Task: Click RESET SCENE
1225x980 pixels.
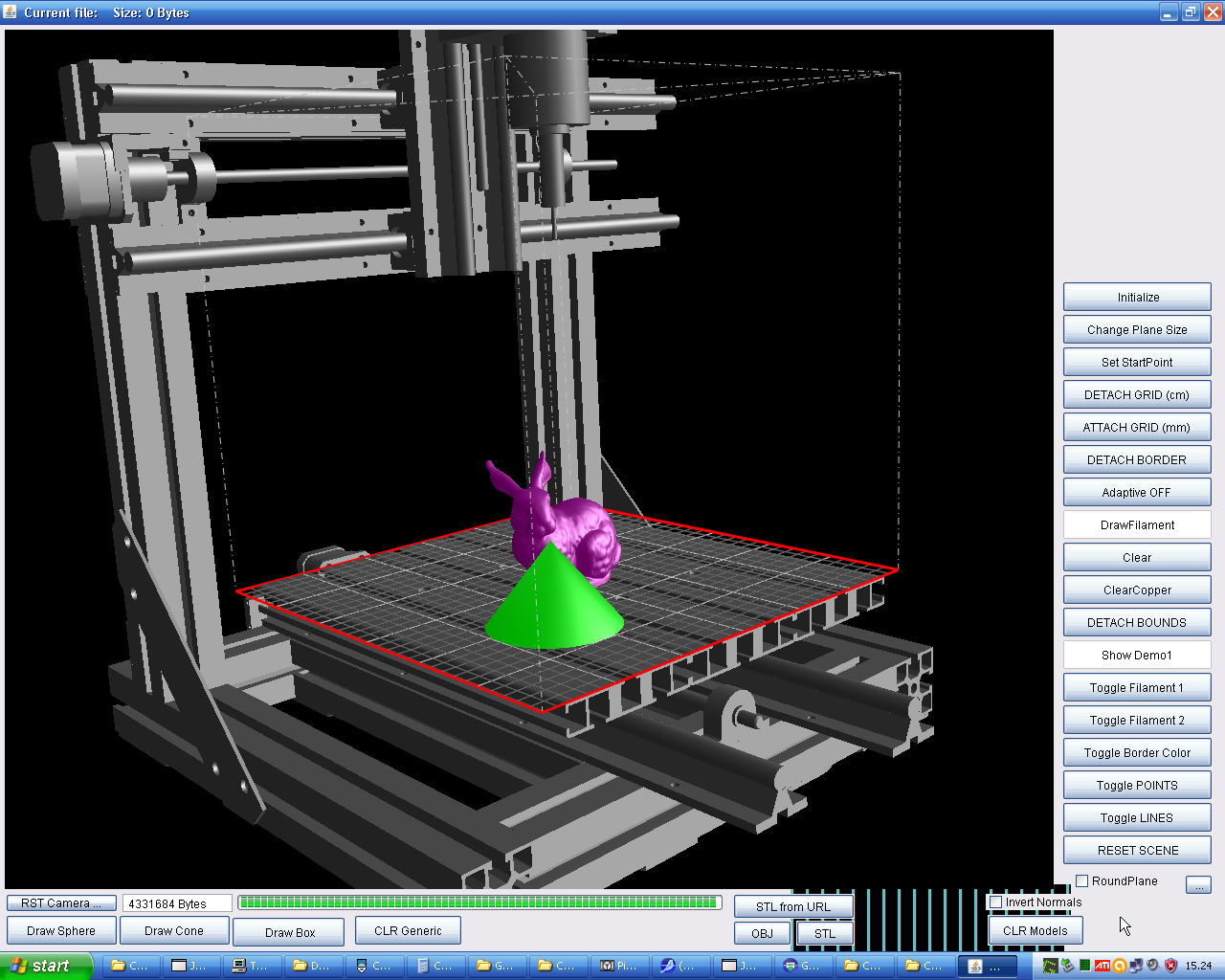Action: pos(1137,850)
